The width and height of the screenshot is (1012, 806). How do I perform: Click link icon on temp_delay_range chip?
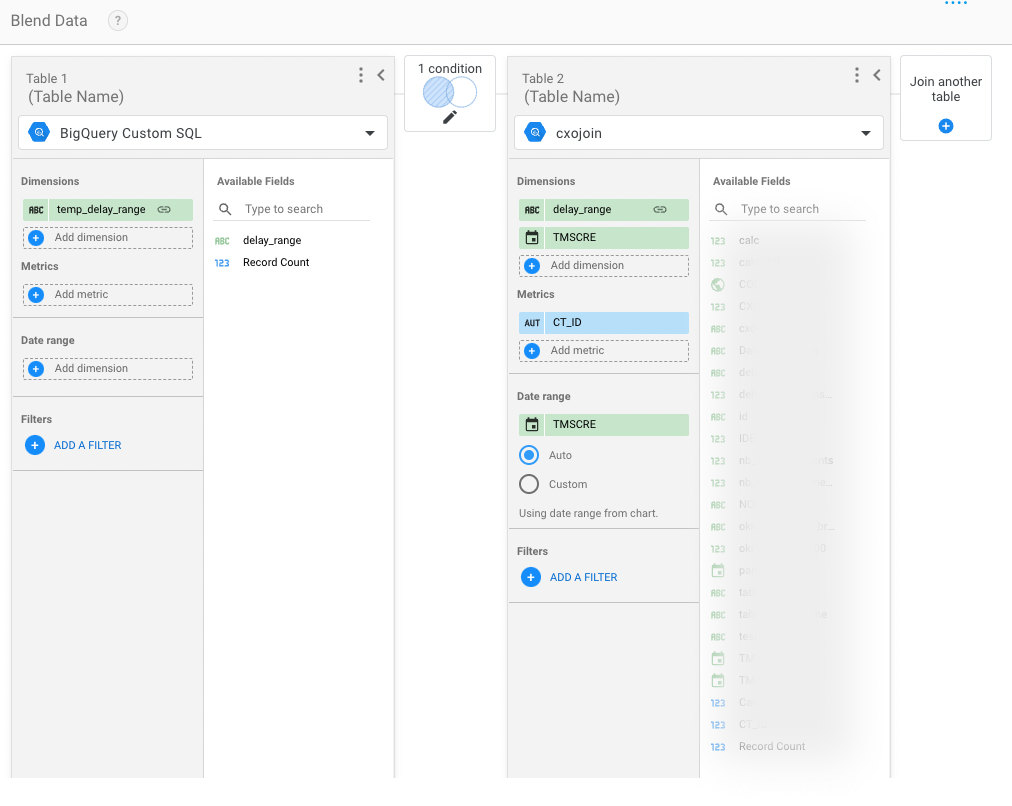point(164,210)
